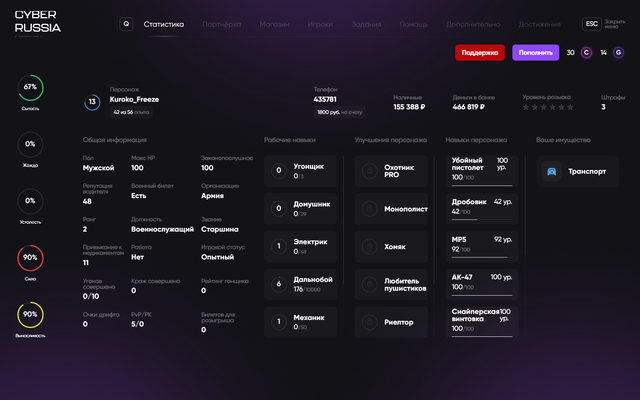Open the Дополнительно tab
This screenshot has width=640, height=400.
pos(473,24)
